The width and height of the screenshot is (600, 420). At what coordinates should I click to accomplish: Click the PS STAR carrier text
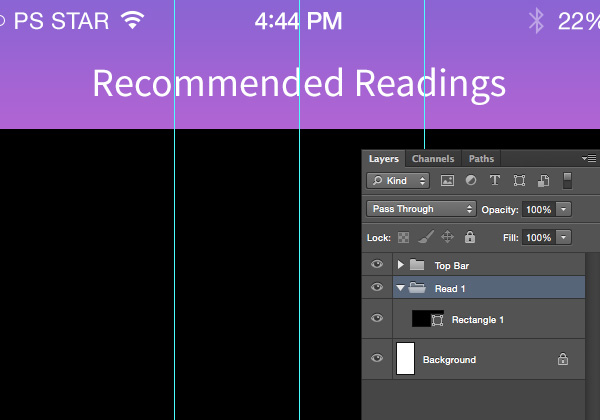click(x=62, y=21)
